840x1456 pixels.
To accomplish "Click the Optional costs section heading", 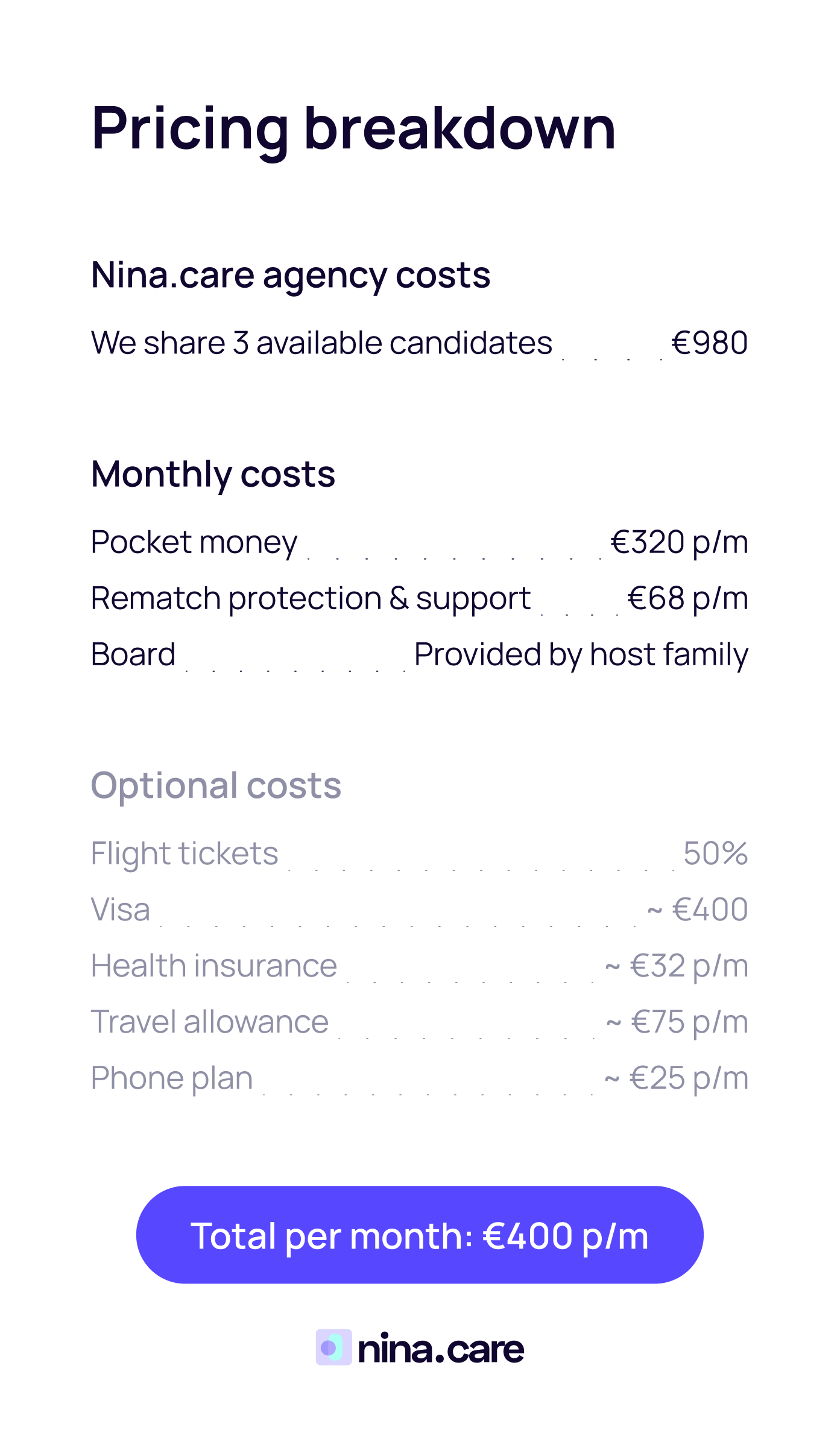I will point(216,785).
